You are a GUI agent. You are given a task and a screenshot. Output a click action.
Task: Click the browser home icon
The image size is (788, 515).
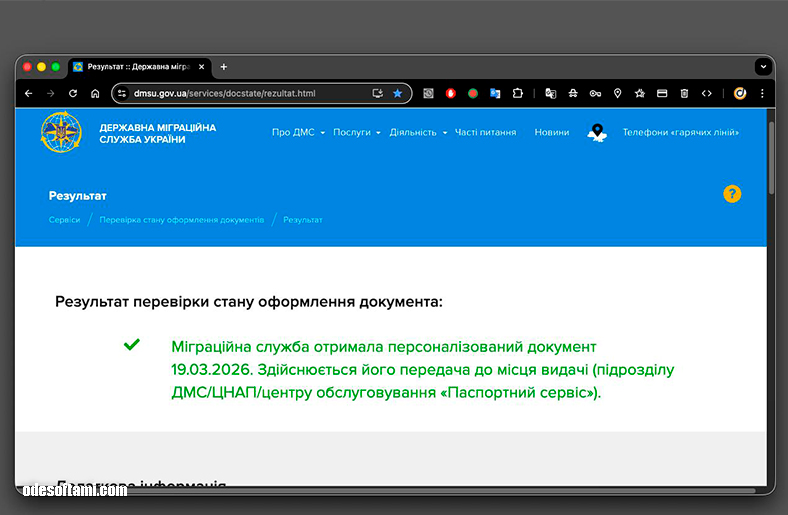(95, 93)
